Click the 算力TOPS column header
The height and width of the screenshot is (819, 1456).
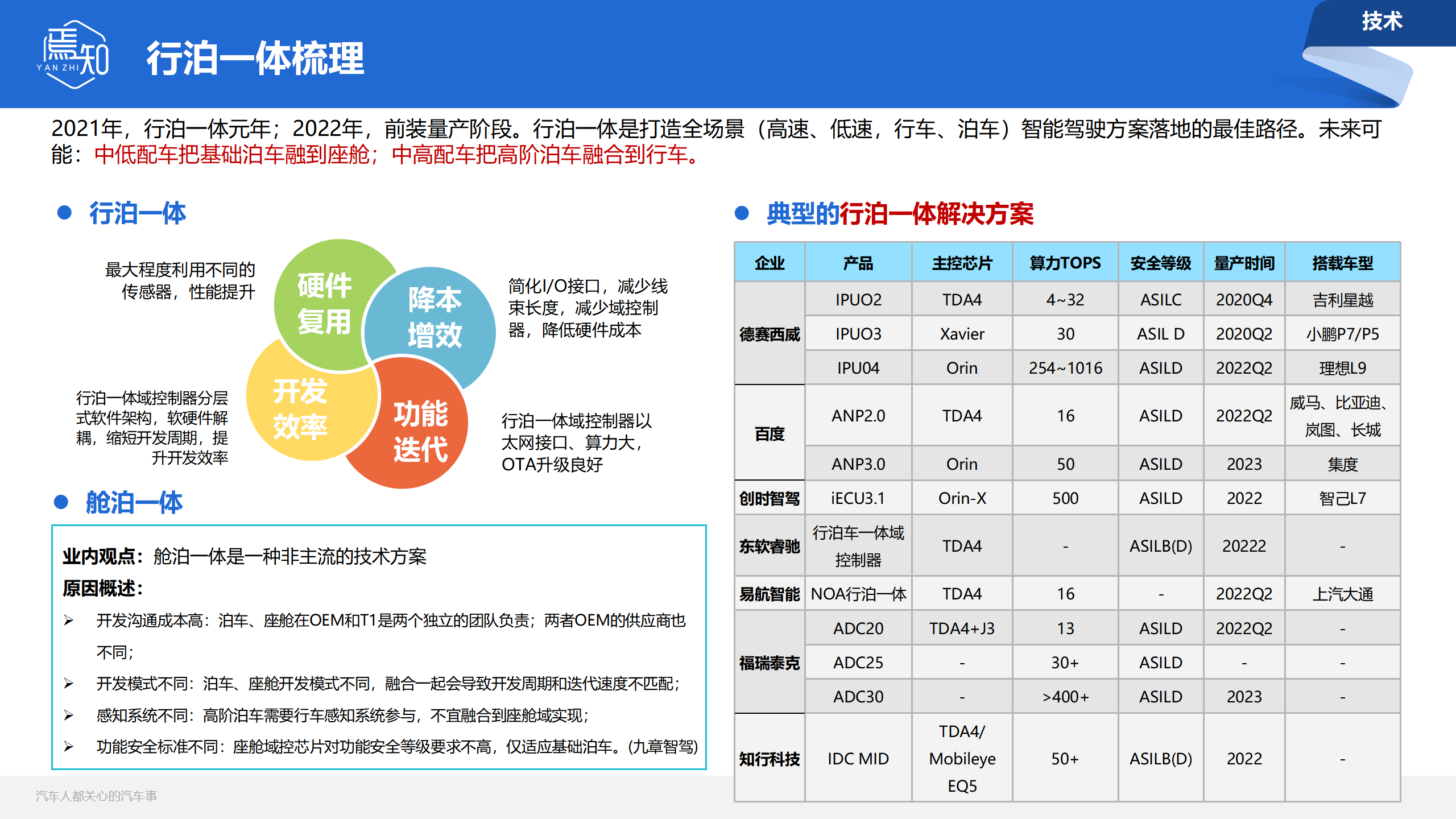click(x=1065, y=263)
